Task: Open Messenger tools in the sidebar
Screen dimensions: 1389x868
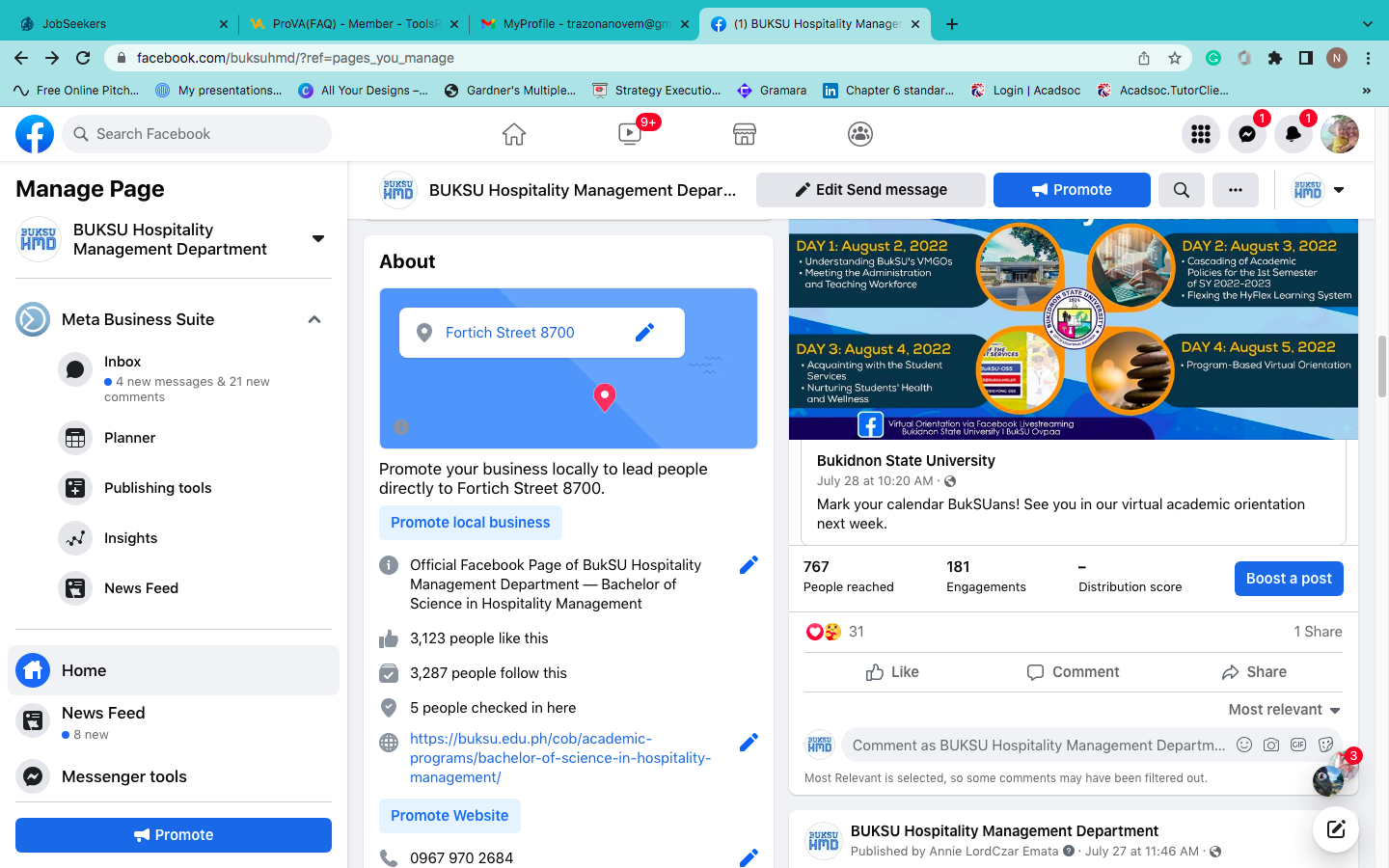Action: pos(174,776)
